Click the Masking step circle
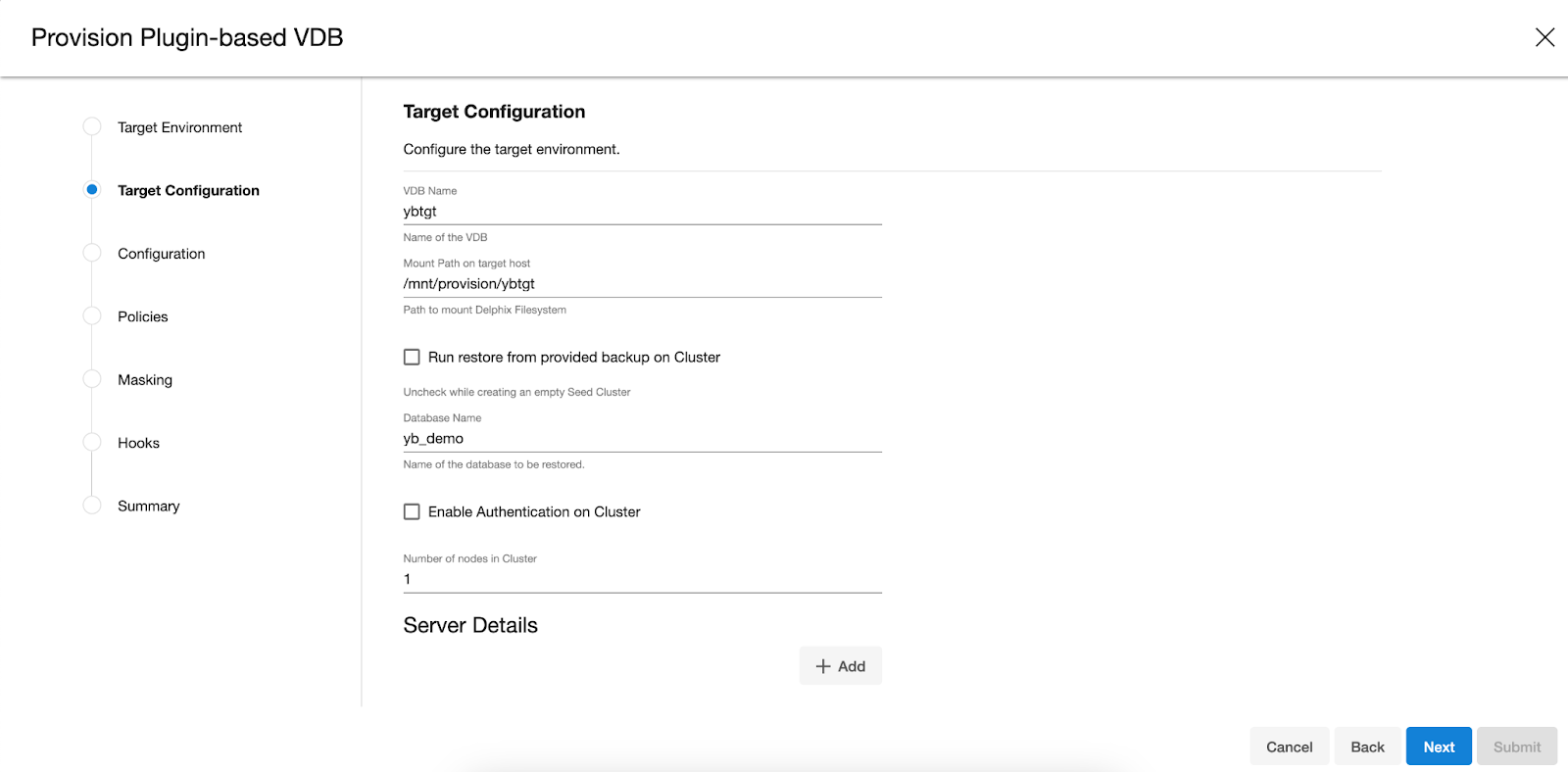The width and height of the screenshot is (1568, 772). tap(92, 379)
